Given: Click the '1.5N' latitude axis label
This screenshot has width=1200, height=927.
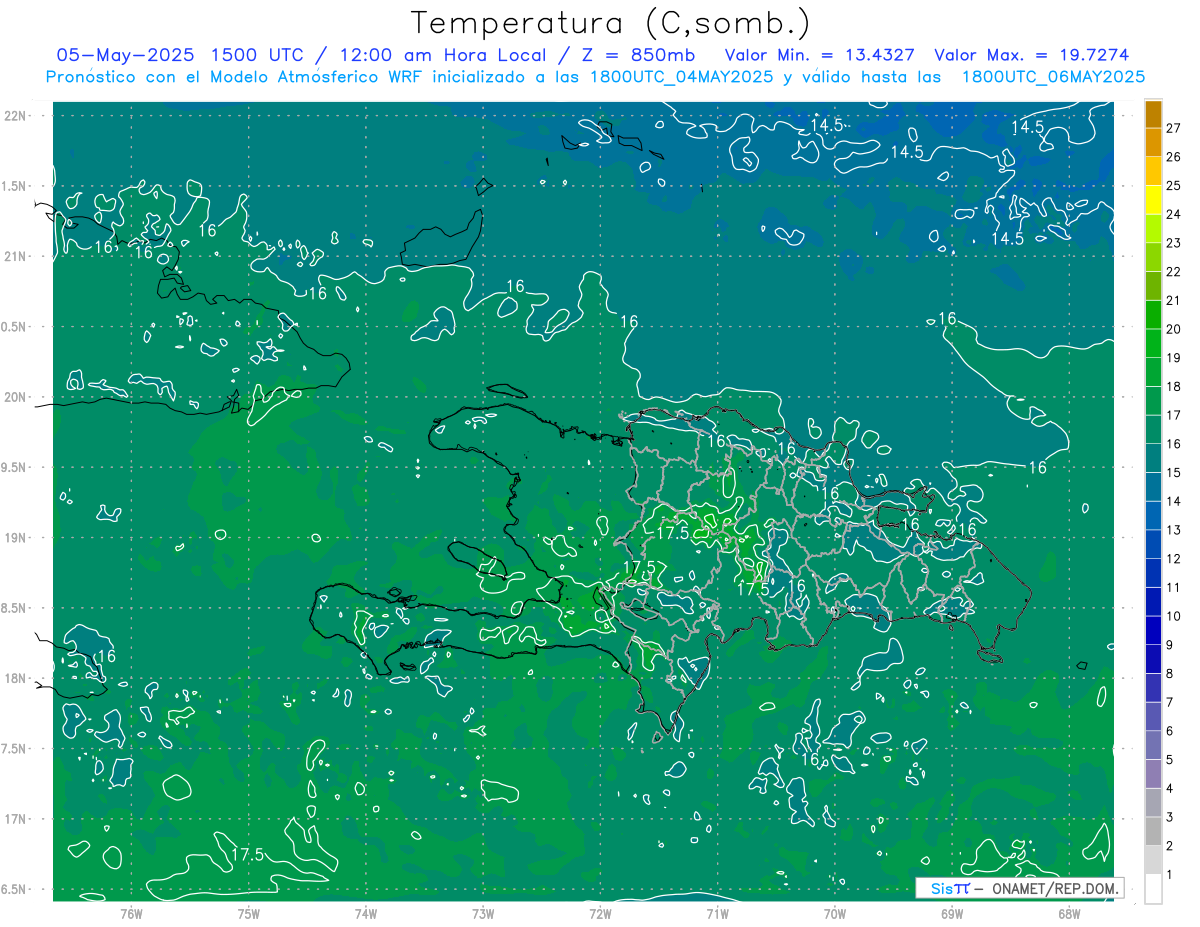Looking at the screenshot, I should pos(15,186).
